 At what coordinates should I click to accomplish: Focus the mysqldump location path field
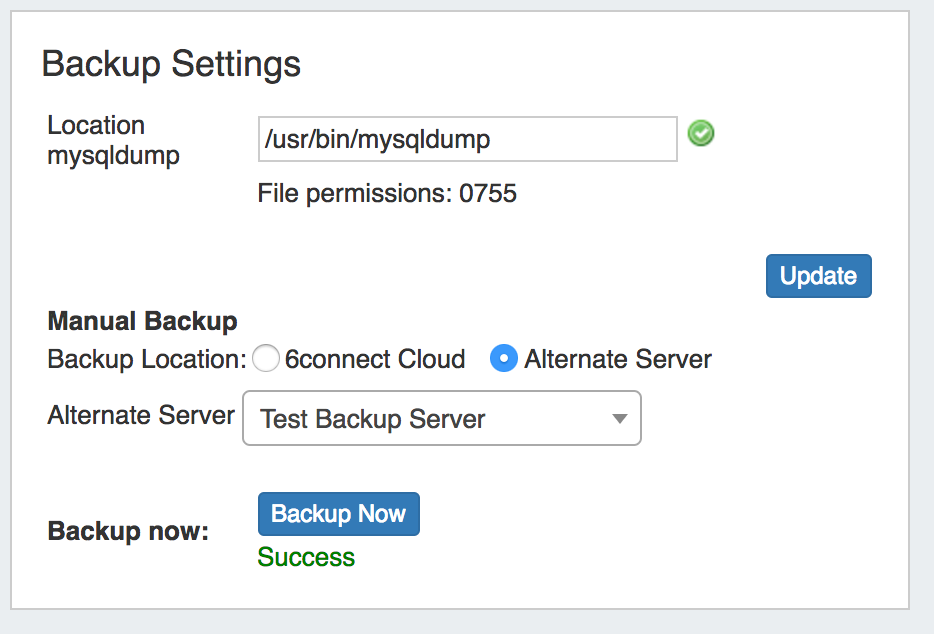(467, 140)
